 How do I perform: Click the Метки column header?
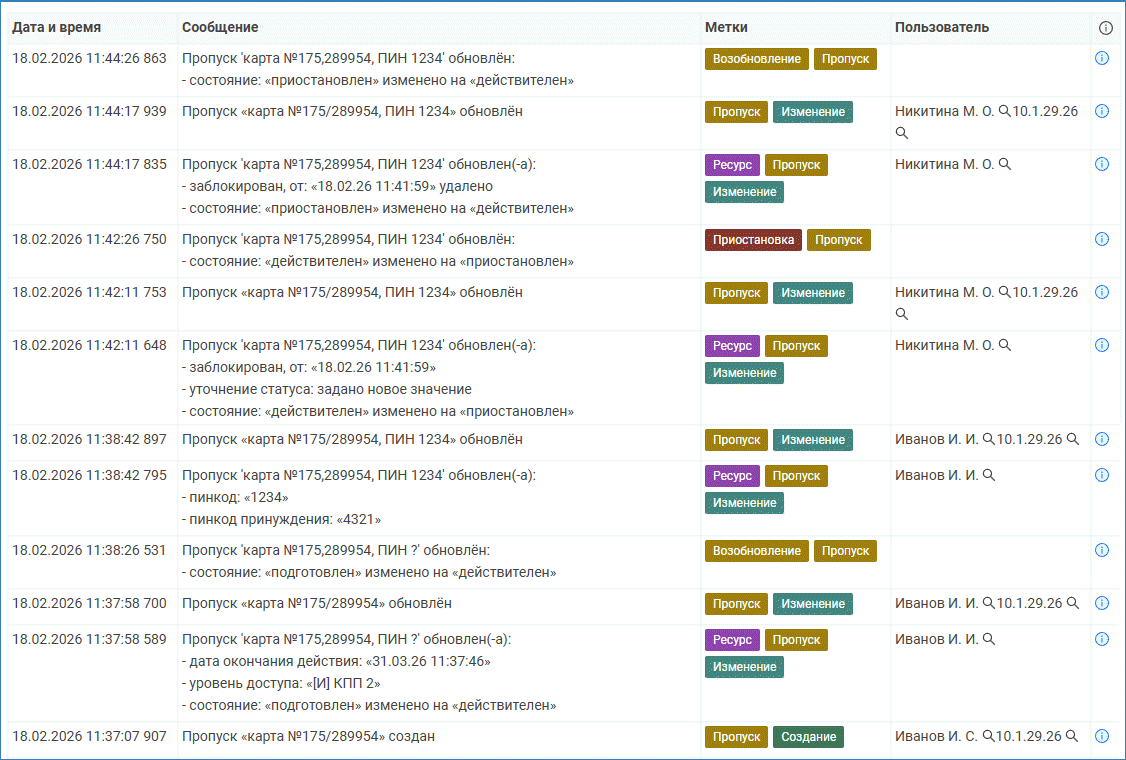pyautogui.click(x=726, y=28)
